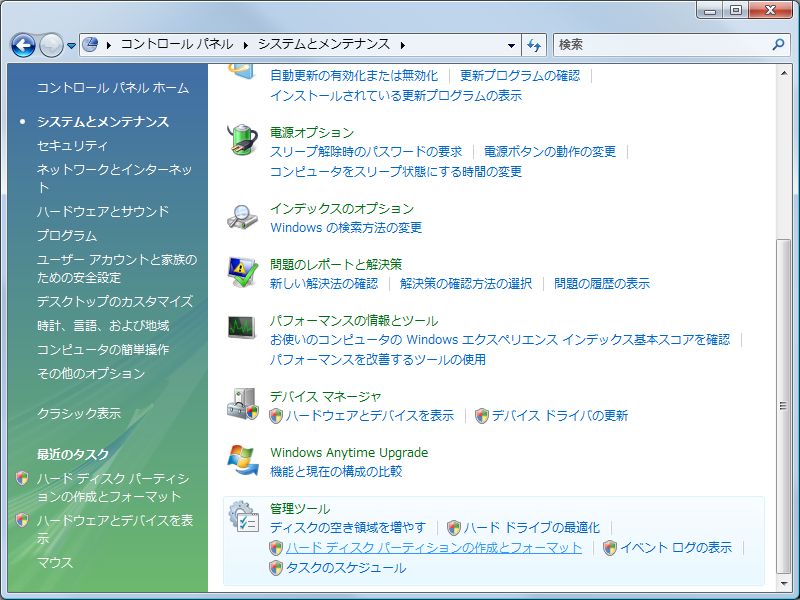Click the Control Panel icon in the address bar
The width and height of the screenshot is (800, 600).
pyautogui.click(x=90, y=45)
